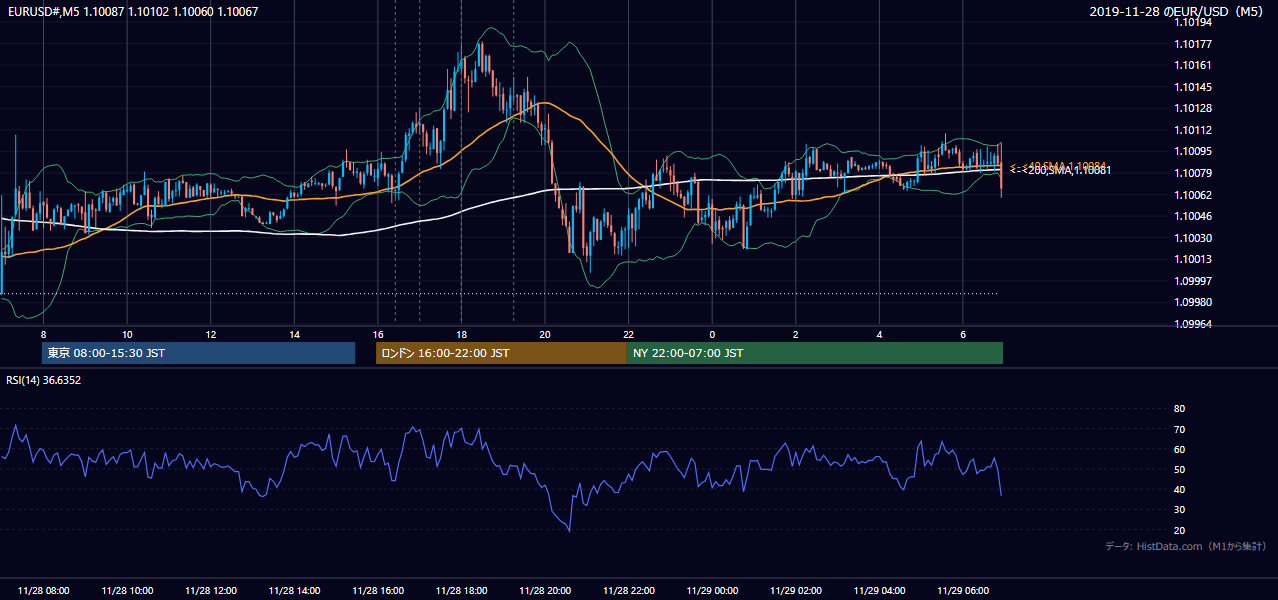Click the hour label 16 under the price chart

[378, 334]
